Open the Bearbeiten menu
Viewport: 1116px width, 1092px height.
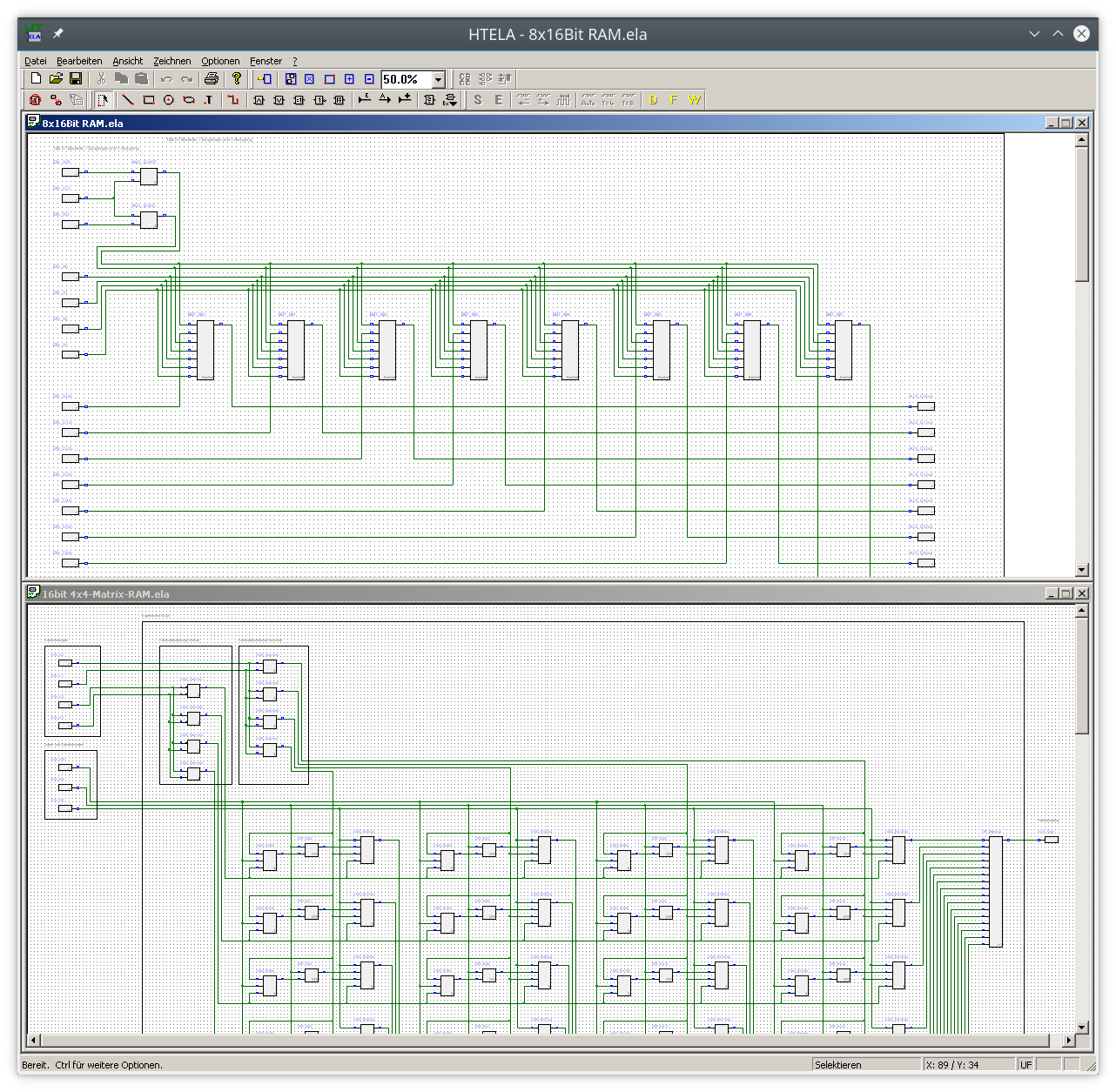tap(79, 61)
